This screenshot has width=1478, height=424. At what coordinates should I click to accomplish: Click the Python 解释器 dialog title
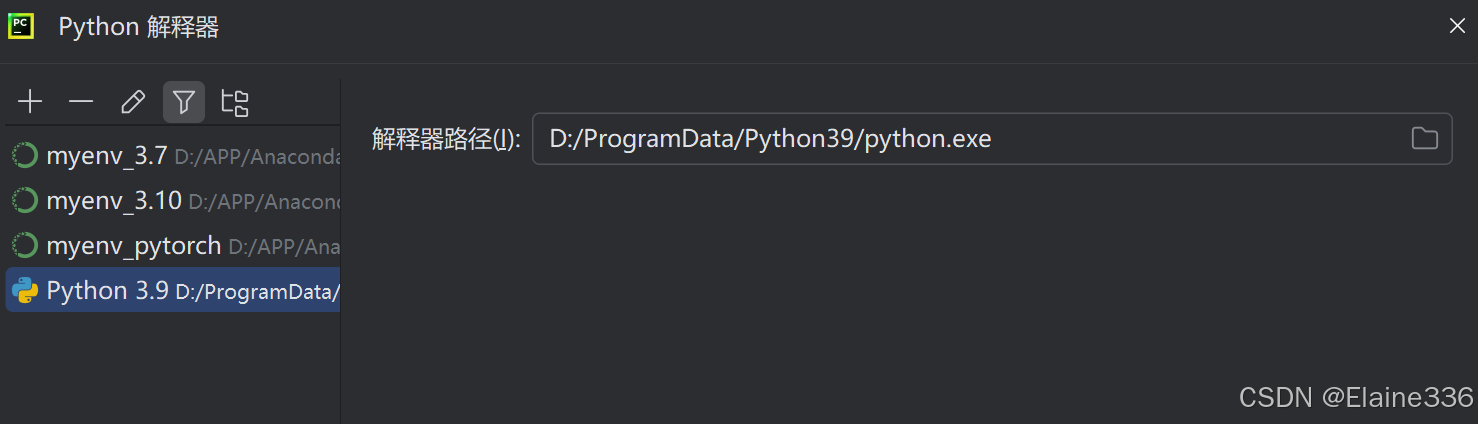tap(139, 27)
